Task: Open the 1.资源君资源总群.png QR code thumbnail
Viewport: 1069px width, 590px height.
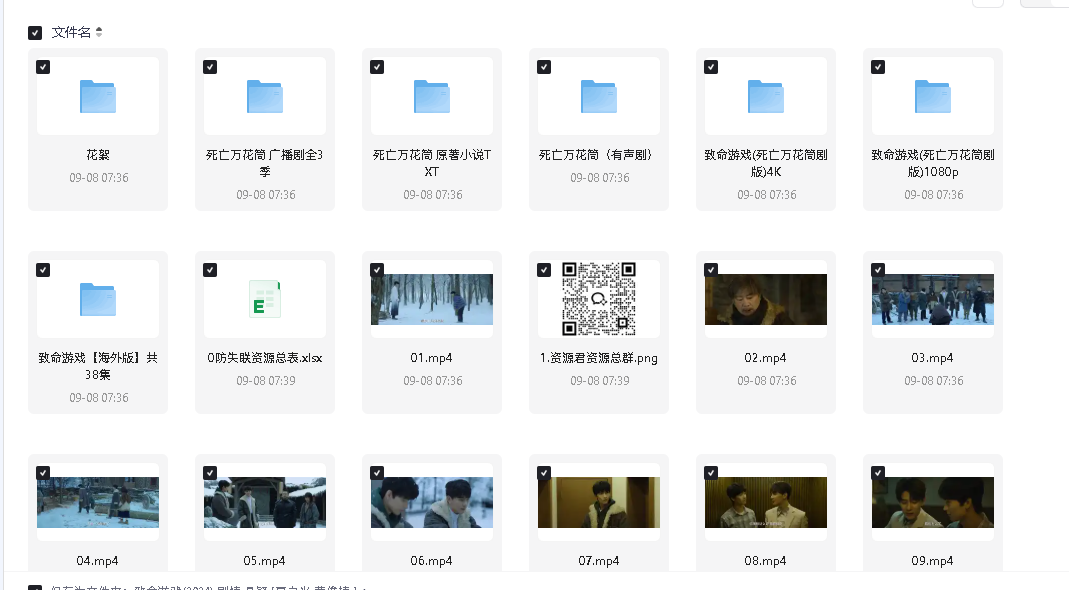Action: click(599, 299)
